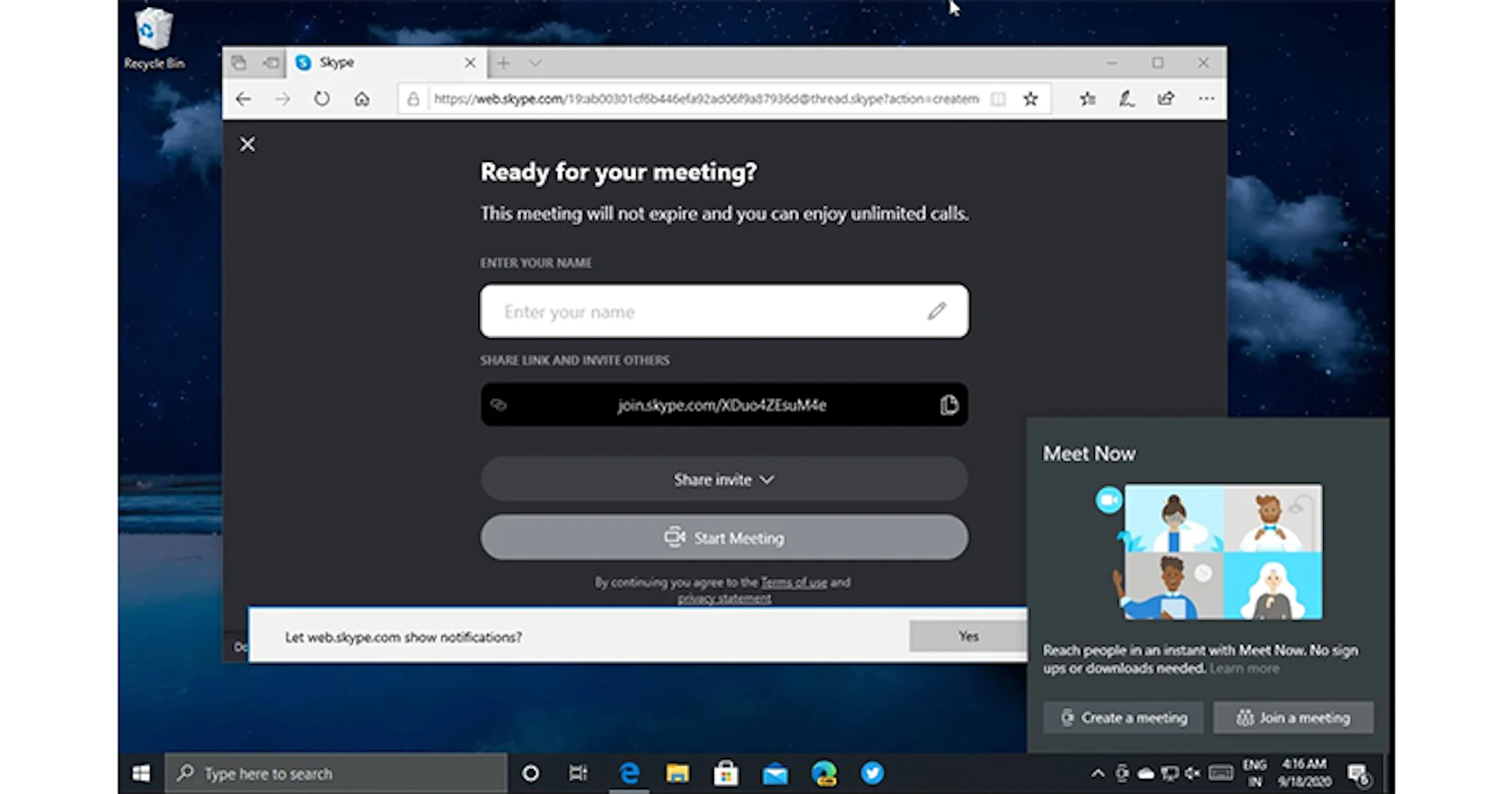Image resolution: width=1512 pixels, height=794 pixels.
Task: Open Action Center notifications icon
Action: pyautogui.click(x=1358, y=774)
